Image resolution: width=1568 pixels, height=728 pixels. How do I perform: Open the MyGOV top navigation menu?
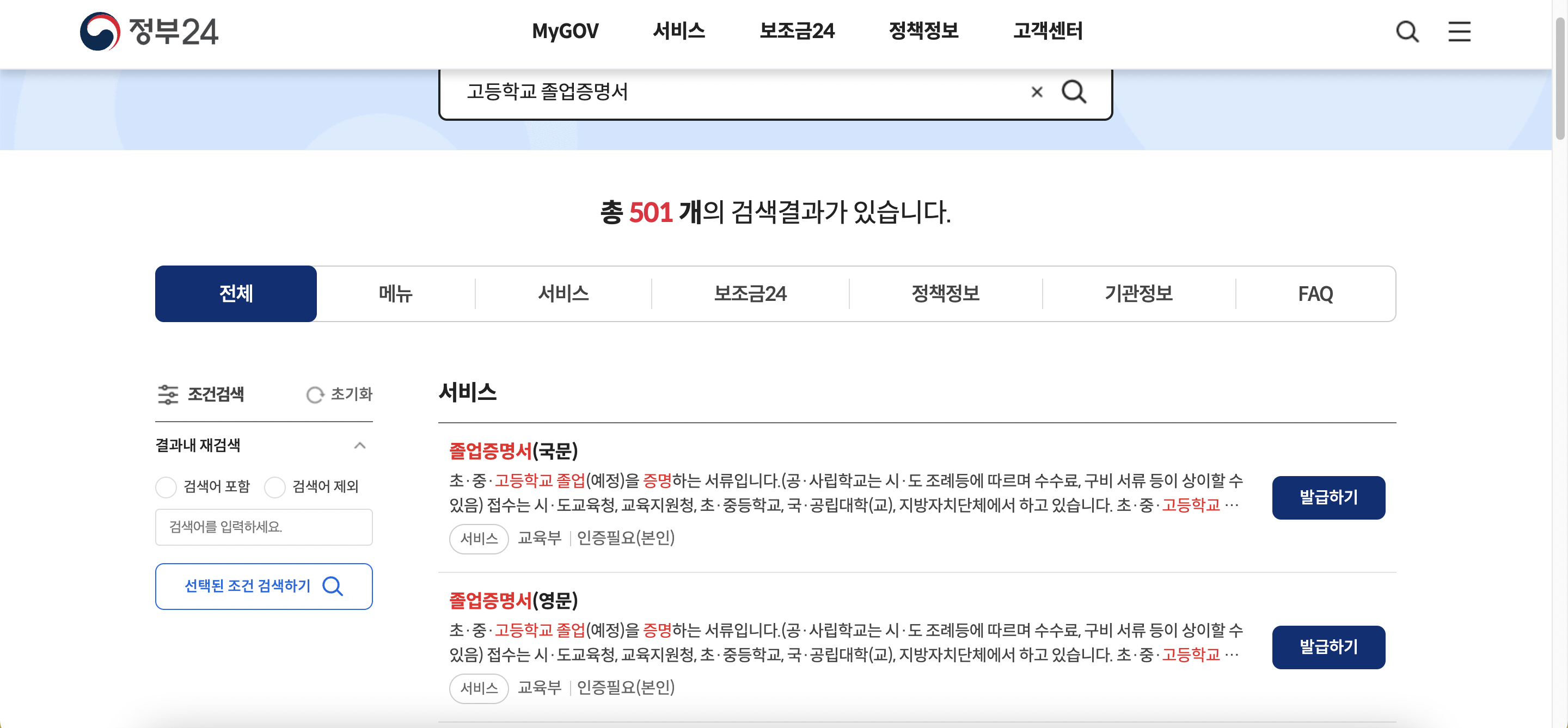(565, 30)
